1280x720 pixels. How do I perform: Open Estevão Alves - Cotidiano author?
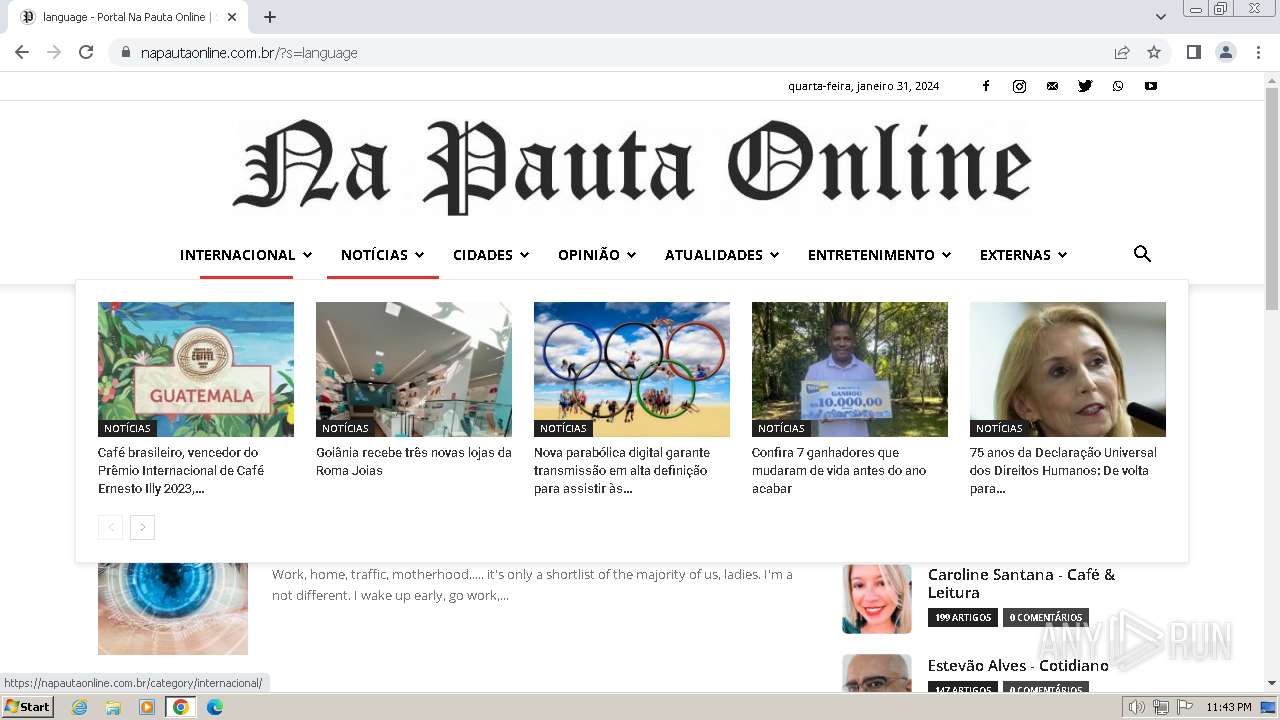1018,666
